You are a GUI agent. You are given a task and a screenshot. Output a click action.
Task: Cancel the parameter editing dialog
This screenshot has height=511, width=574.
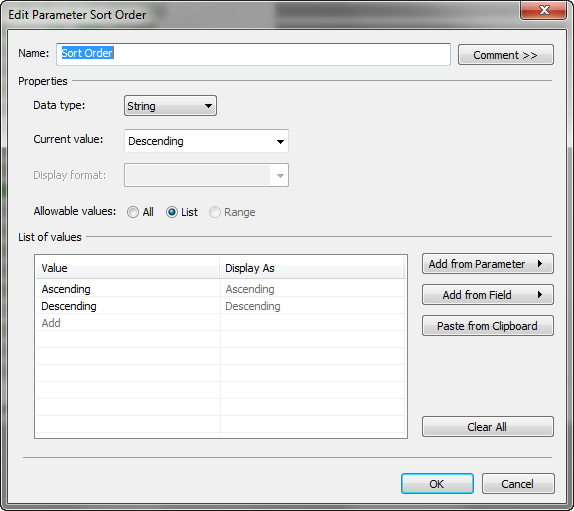click(518, 484)
